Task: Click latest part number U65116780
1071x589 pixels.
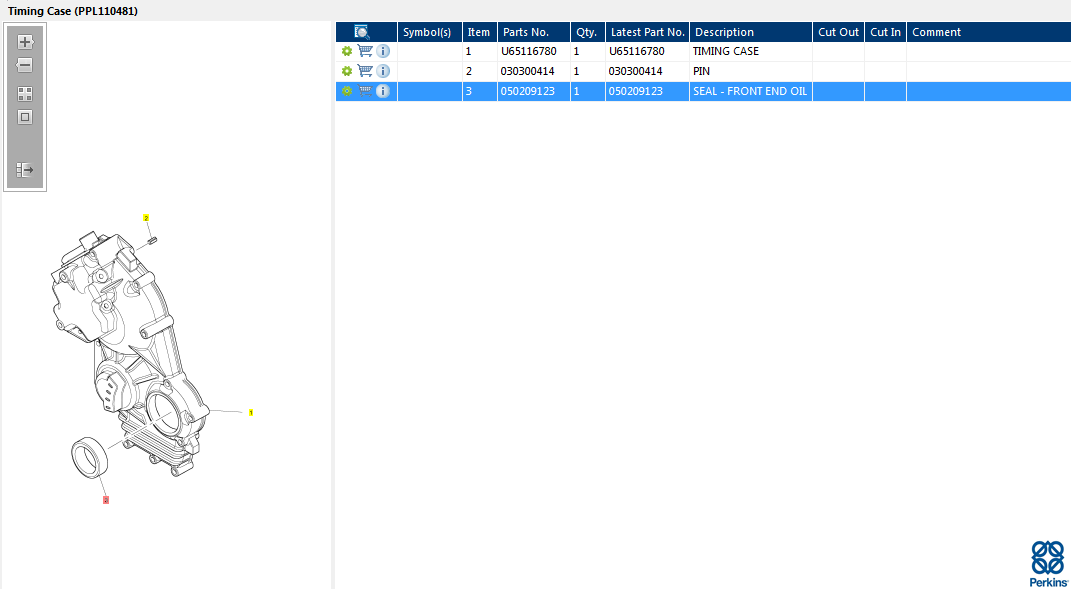Action: tap(637, 51)
